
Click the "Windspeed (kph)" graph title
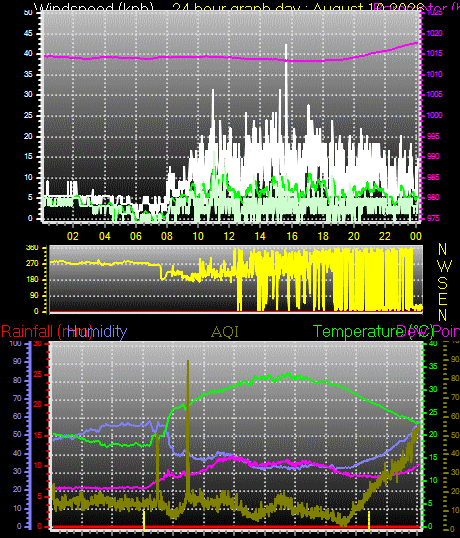click(94, 8)
